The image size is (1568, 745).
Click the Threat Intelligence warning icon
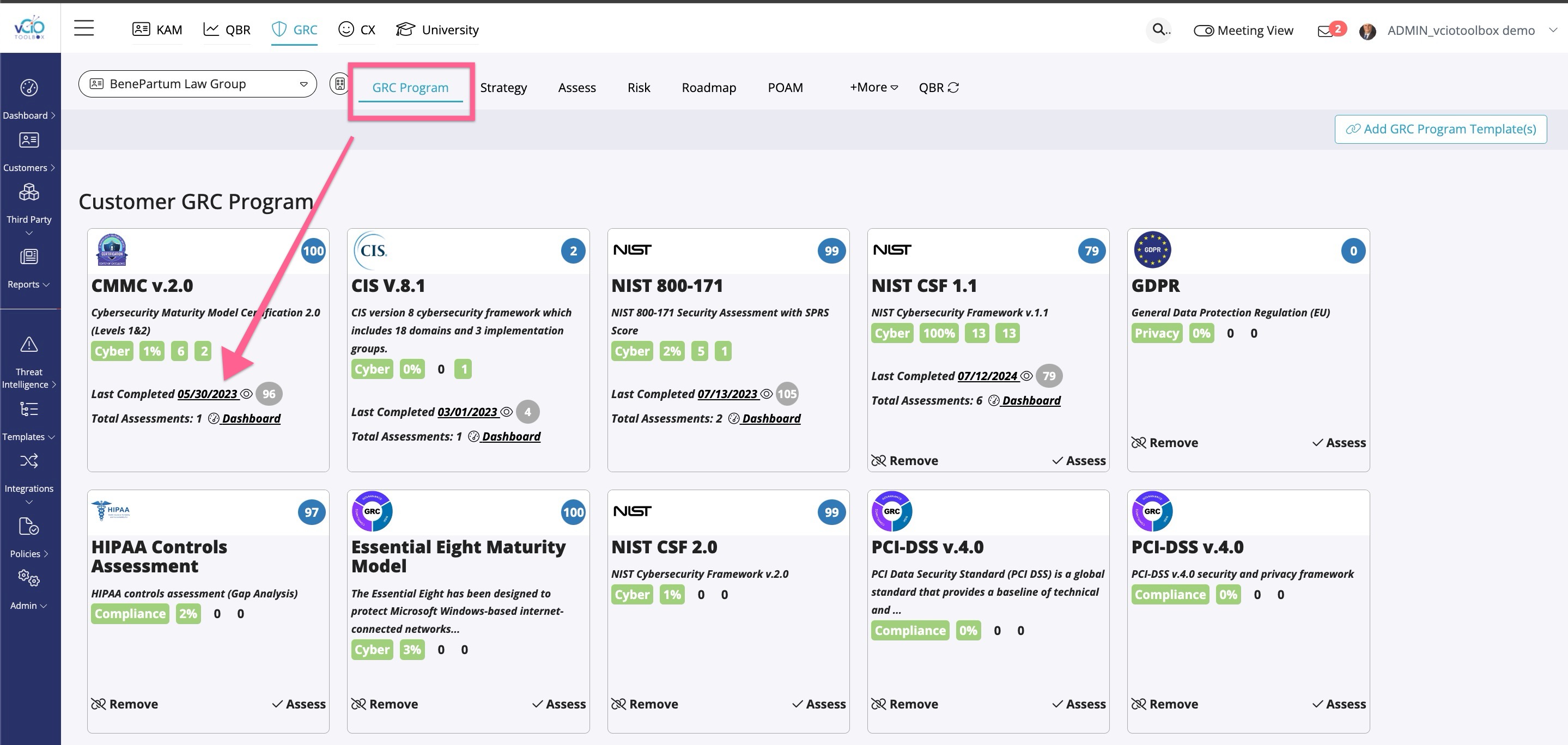pos(29,345)
